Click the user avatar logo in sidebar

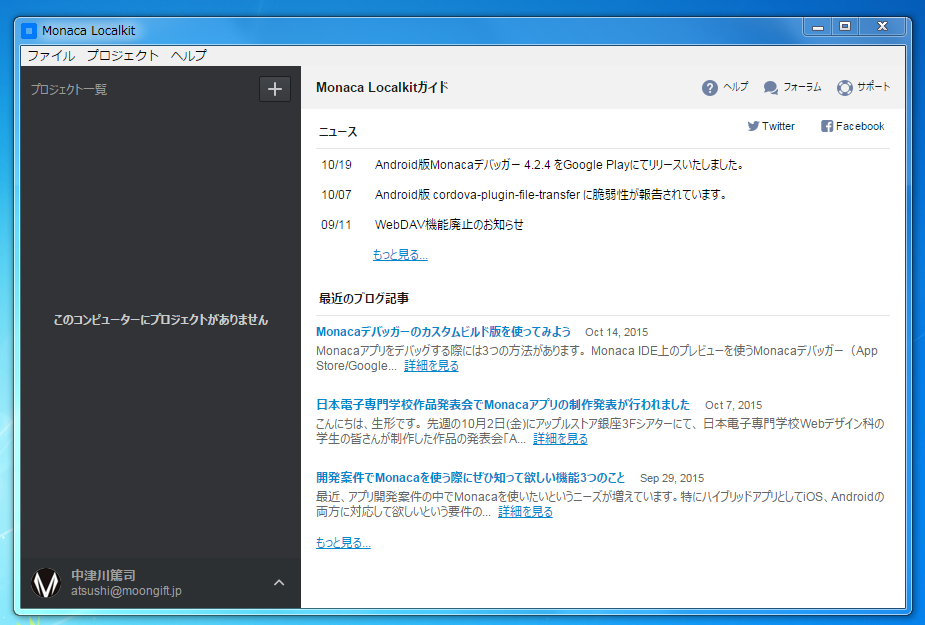tap(45, 583)
